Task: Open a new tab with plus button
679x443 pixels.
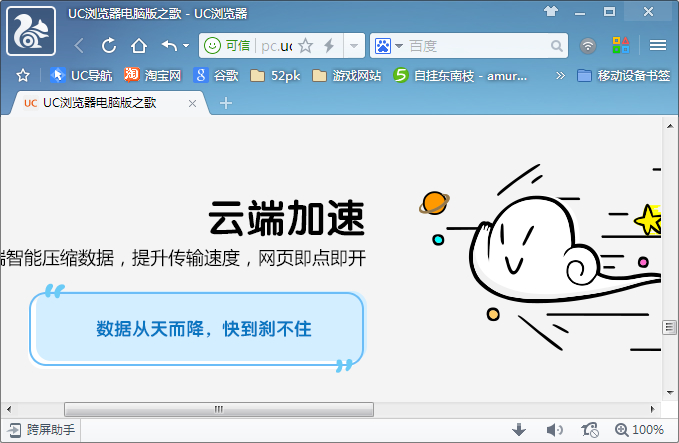Action: click(x=226, y=103)
